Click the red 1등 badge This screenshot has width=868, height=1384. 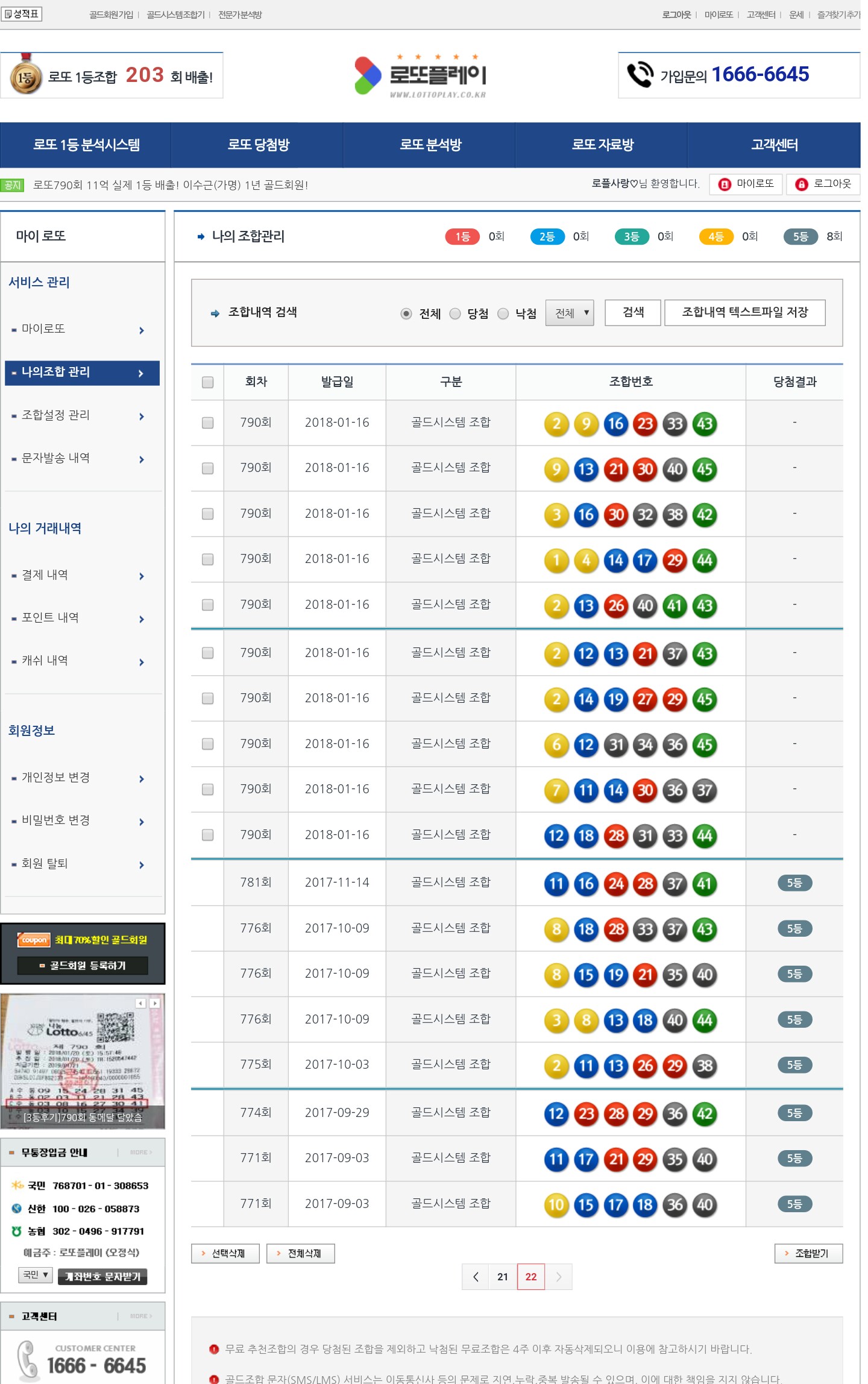462,236
